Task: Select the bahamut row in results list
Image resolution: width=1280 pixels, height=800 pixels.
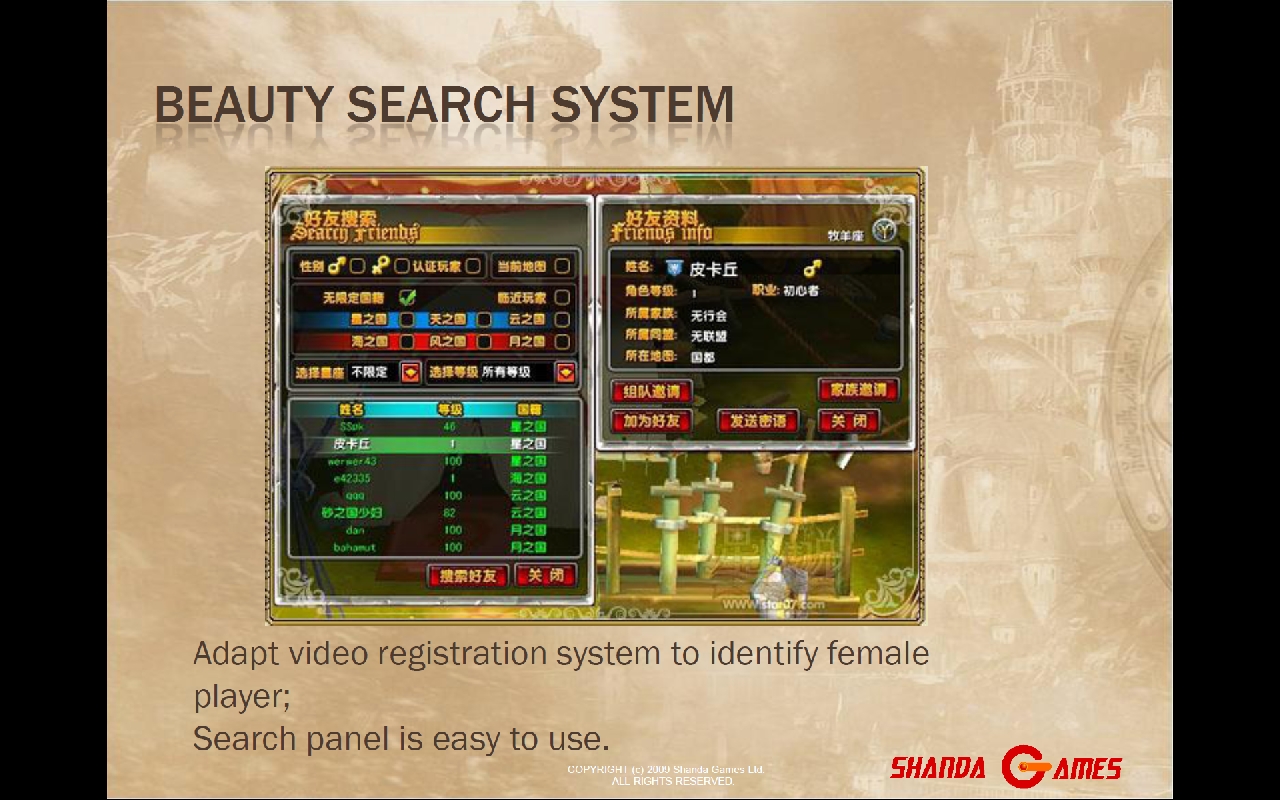Action: click(353, 547)
